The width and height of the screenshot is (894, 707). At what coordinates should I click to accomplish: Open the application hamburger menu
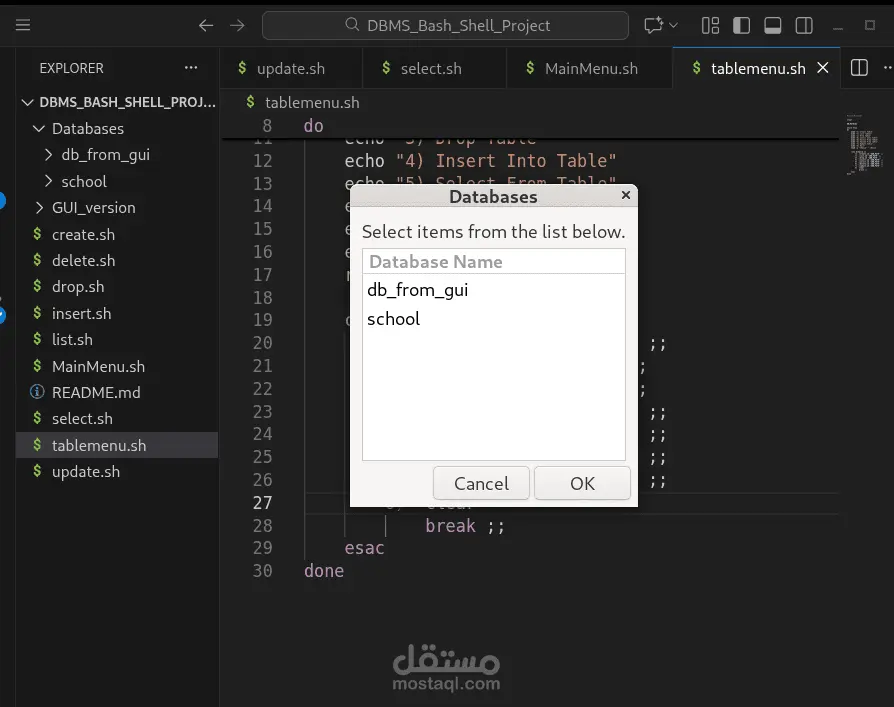click(22, 25)
